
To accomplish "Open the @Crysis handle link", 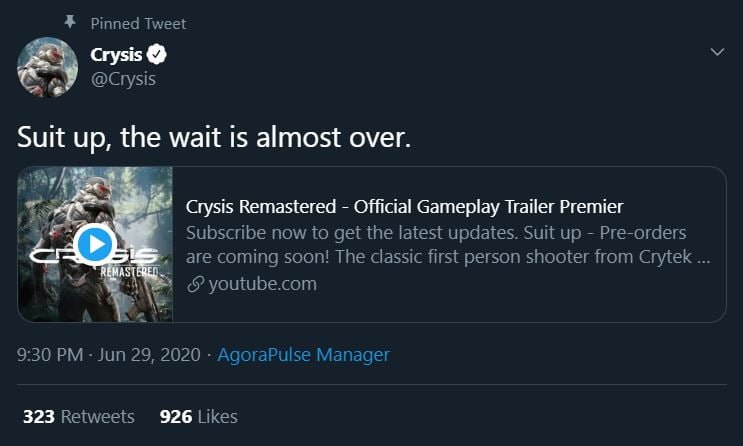I will click(x=122, y=79).
